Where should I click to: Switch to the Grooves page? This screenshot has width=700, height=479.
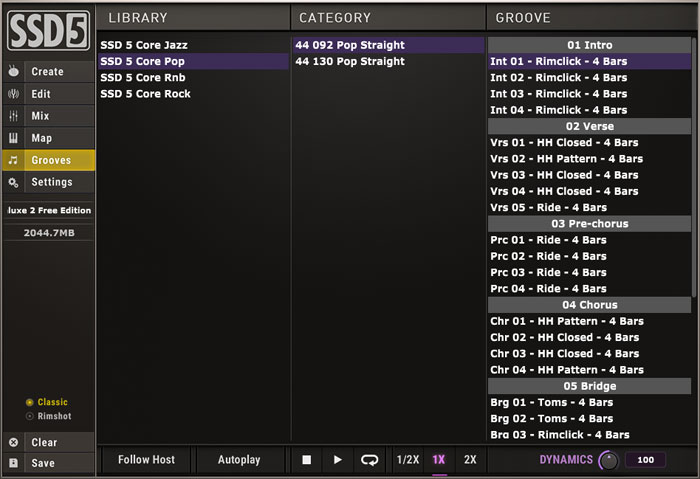pyautogui.click(x=49, y=160)
